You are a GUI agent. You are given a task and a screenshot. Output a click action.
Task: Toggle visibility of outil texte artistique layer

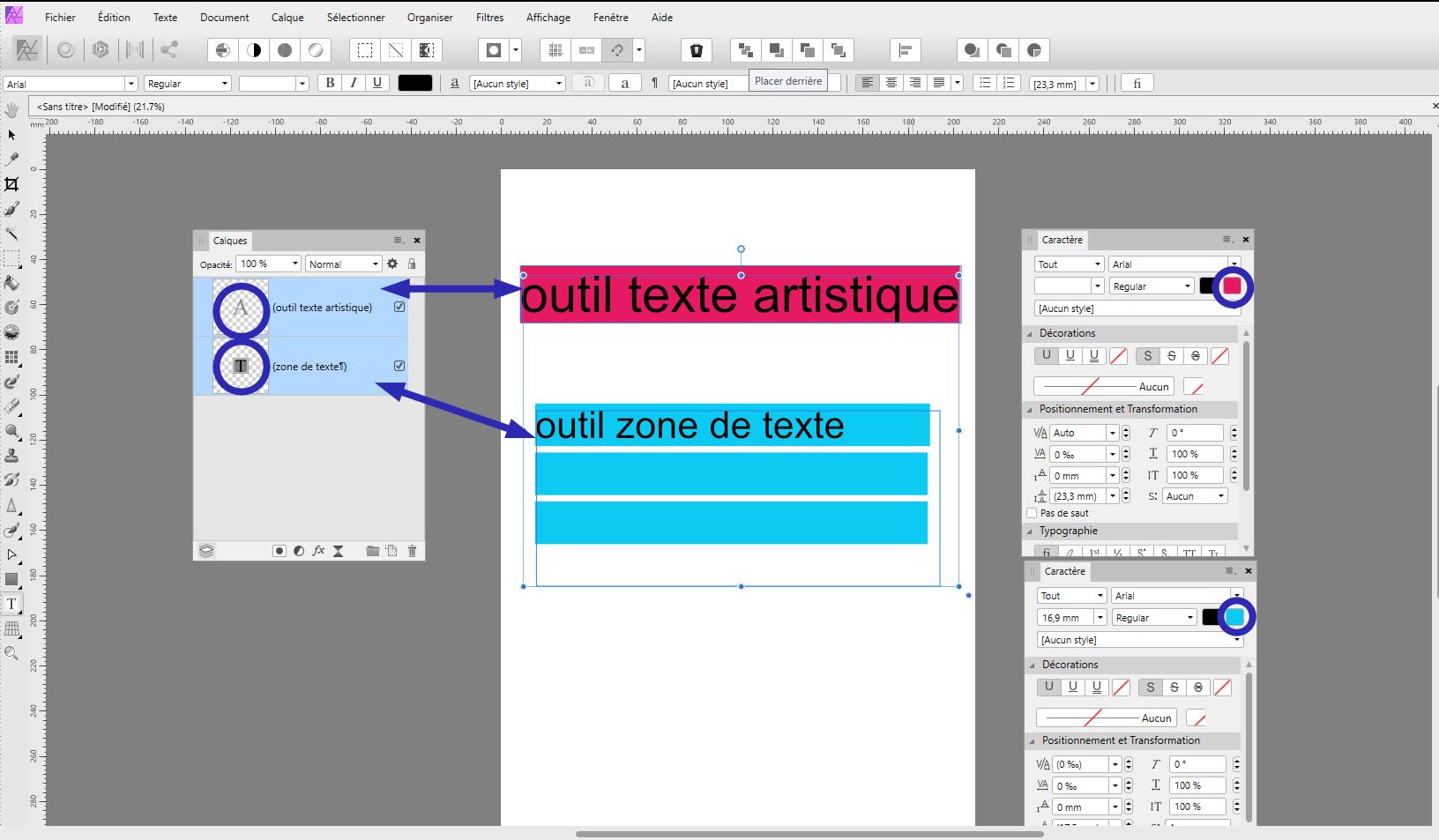399,307
